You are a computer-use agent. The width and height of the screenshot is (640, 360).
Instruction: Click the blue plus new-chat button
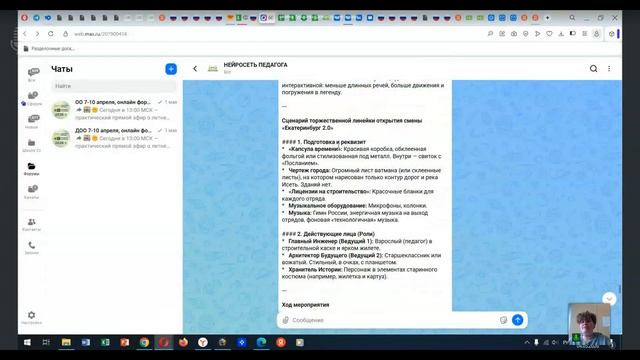171,69
